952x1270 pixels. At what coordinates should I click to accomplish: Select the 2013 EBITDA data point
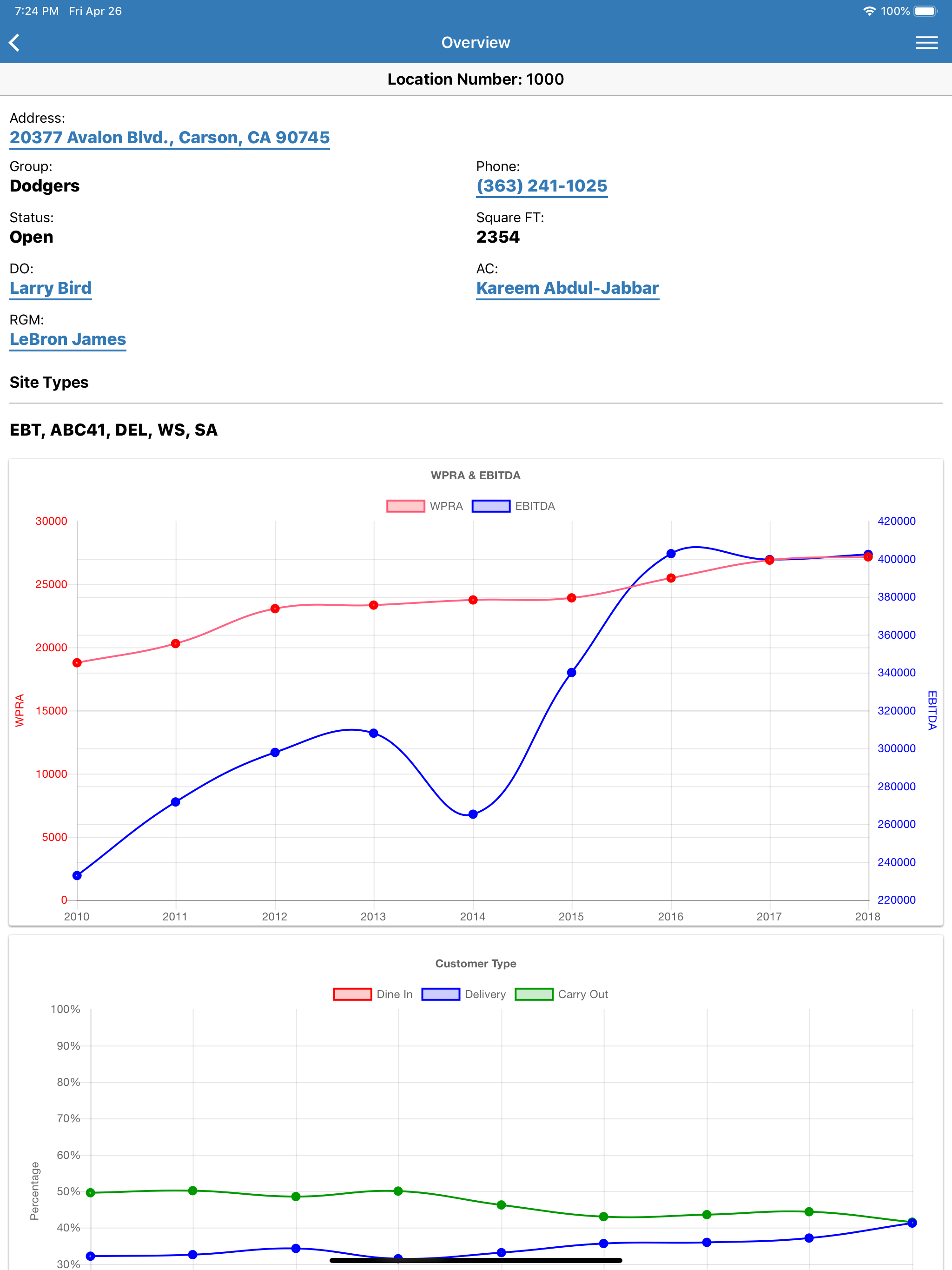[374, 733]
